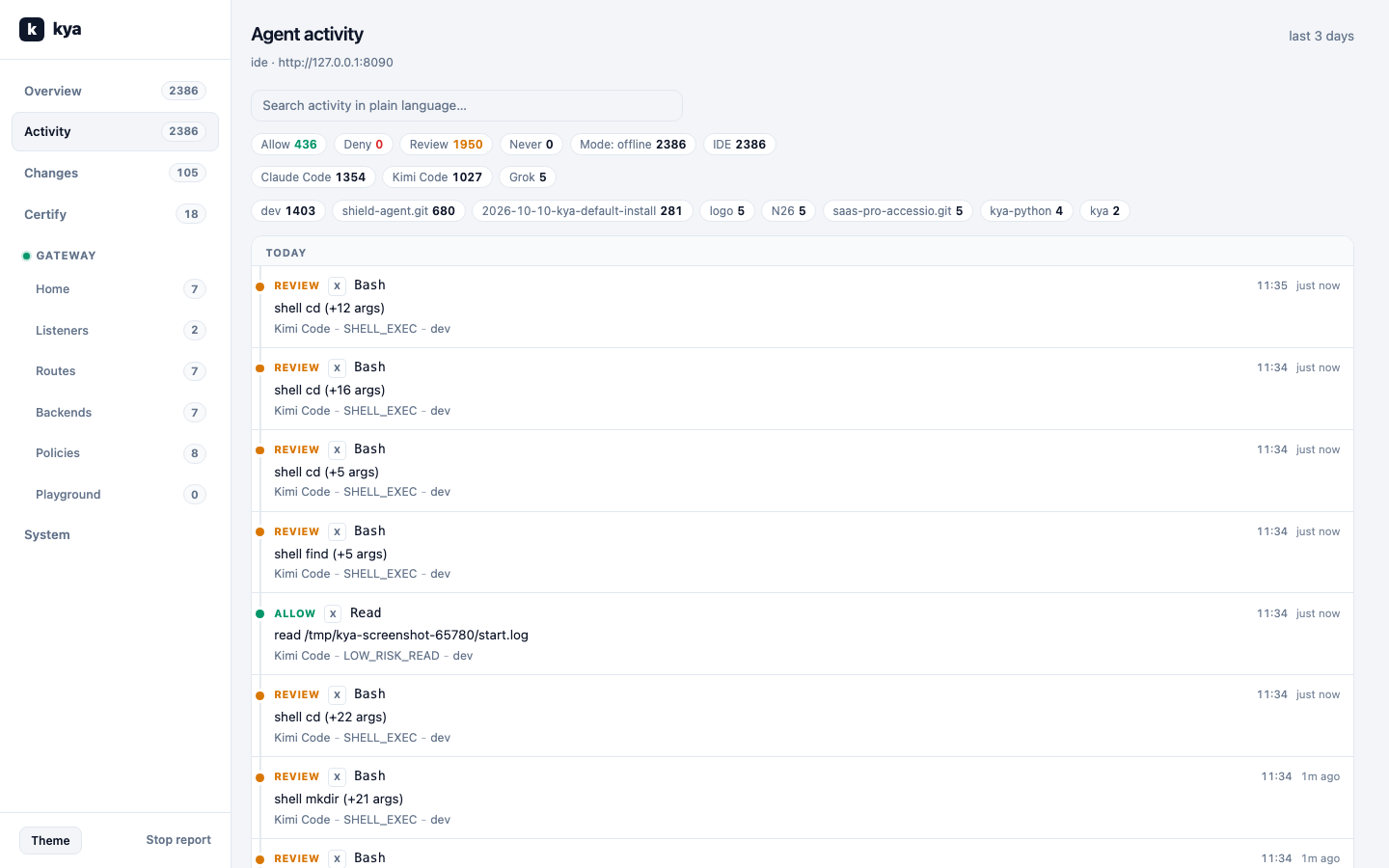Click the kya logo icon
The image size is (1389, 868).
coord(32,29)
